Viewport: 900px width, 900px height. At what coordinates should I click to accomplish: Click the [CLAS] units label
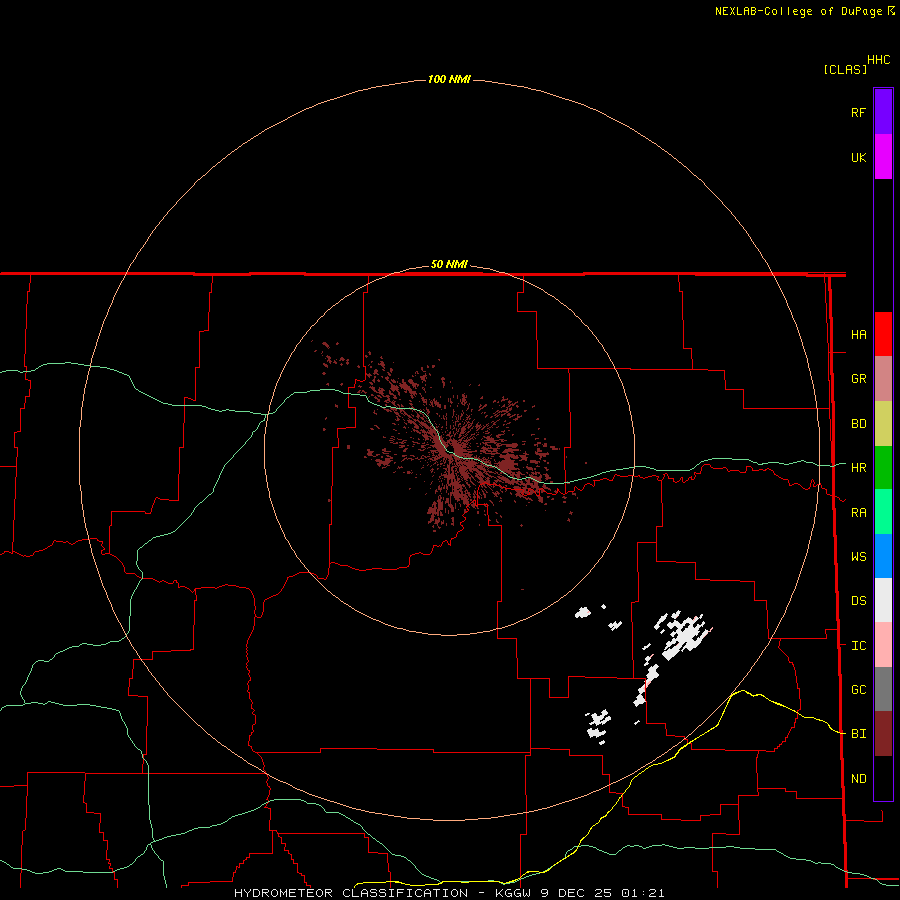(x=845, y=69)
